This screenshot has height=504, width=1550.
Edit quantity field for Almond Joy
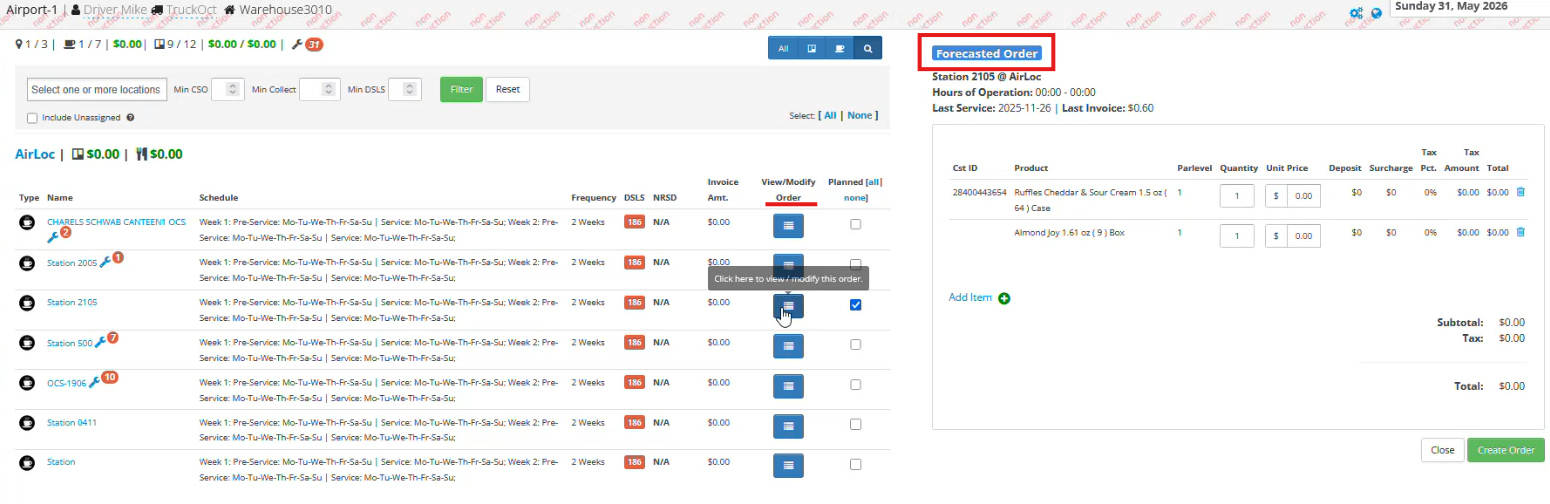click(x=1237, y=236)
